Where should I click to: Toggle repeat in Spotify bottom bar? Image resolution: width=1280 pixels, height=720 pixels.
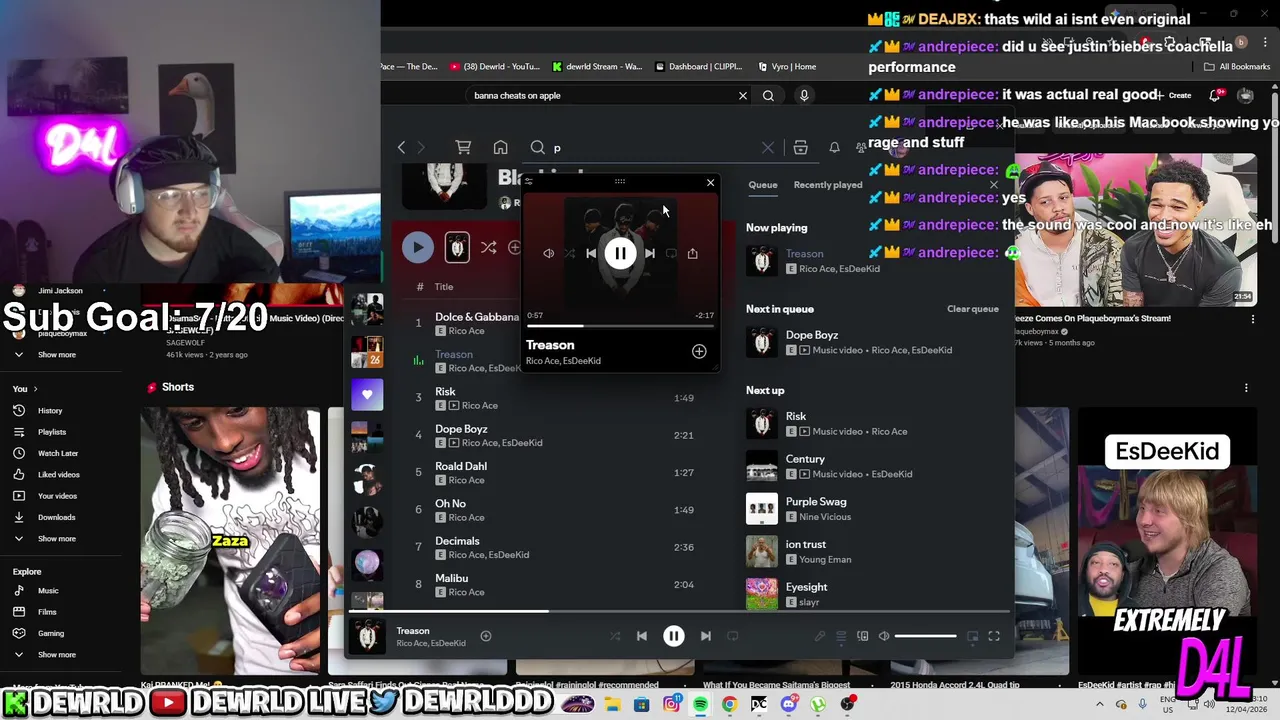(x=733, y=636)
